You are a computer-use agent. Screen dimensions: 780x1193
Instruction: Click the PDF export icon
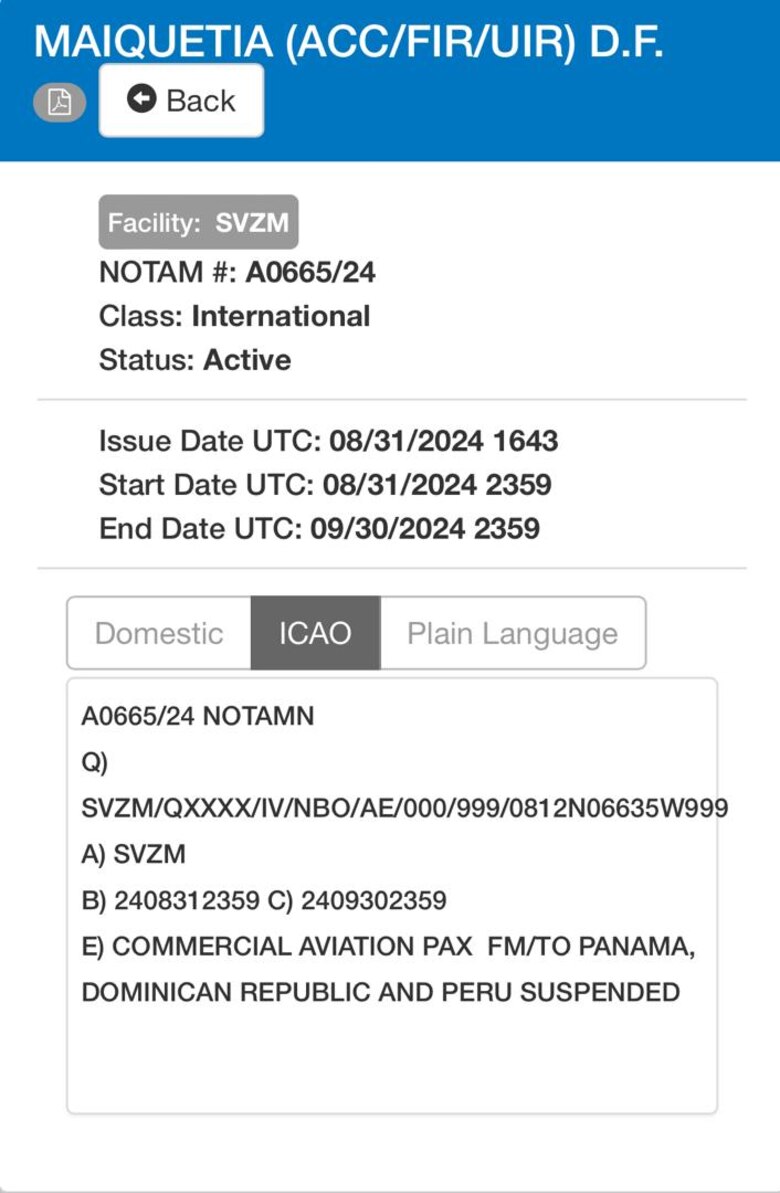pyautogui.click(x=59, y=103)
